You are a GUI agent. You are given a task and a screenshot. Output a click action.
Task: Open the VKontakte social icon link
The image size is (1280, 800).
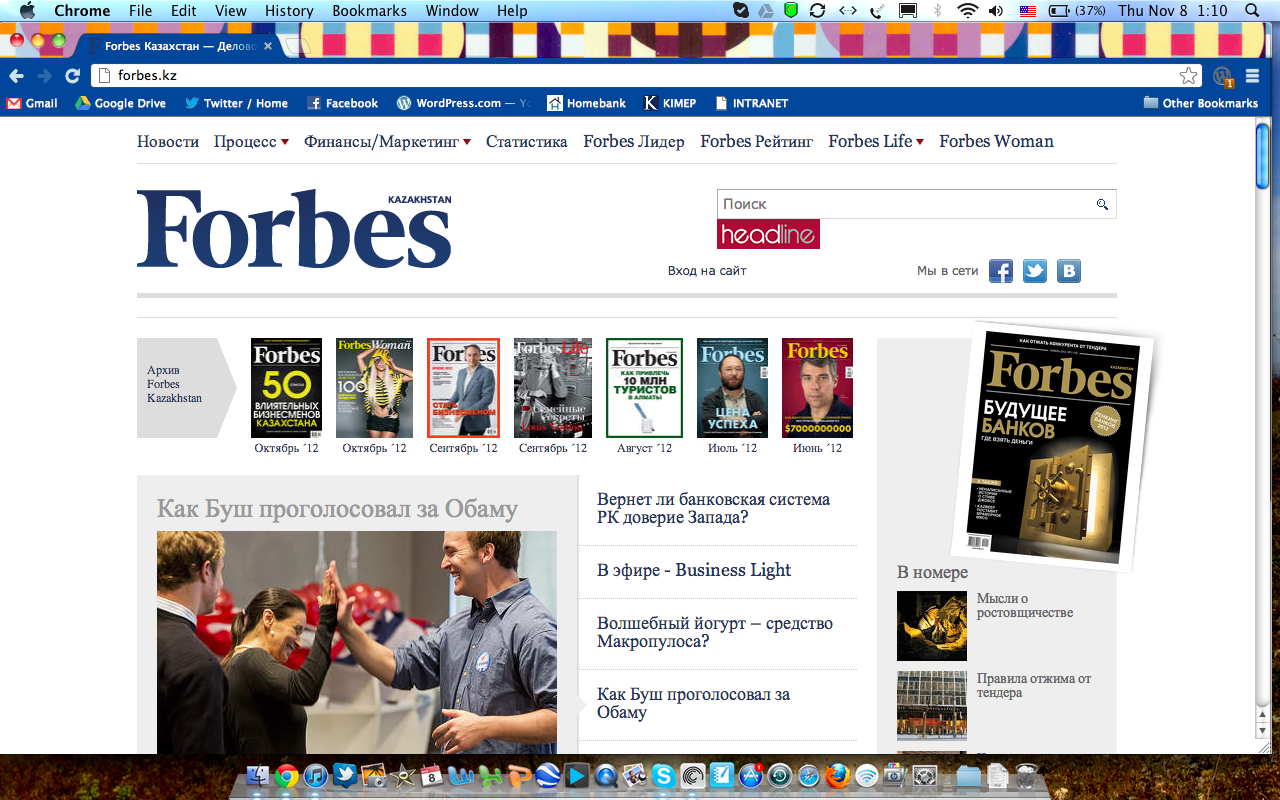pyautogui.click(x=1069, y=271)
